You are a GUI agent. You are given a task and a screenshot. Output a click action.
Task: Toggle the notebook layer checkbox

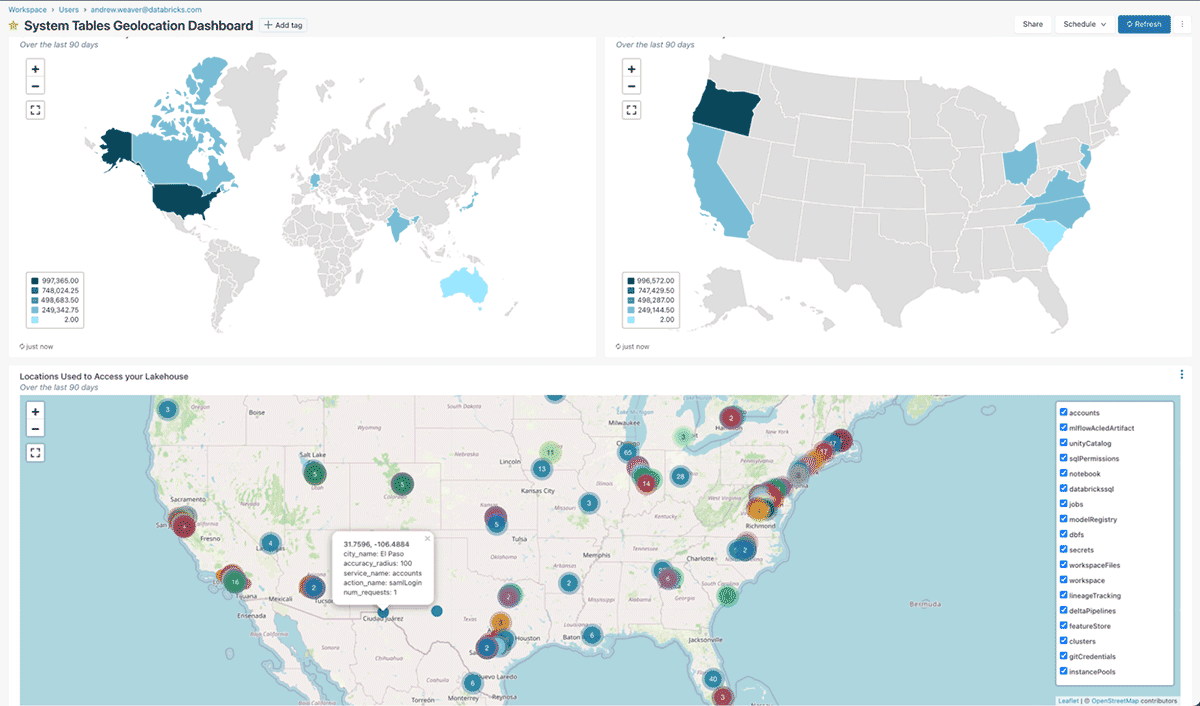pos(1064,473)
